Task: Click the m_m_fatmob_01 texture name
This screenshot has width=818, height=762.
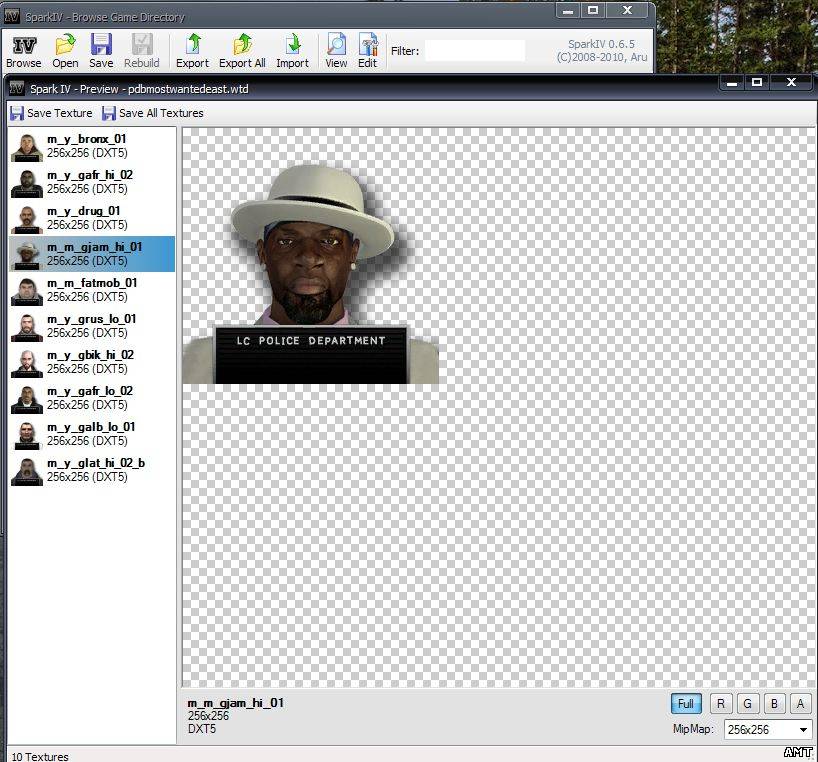Action: pos(92,283)
